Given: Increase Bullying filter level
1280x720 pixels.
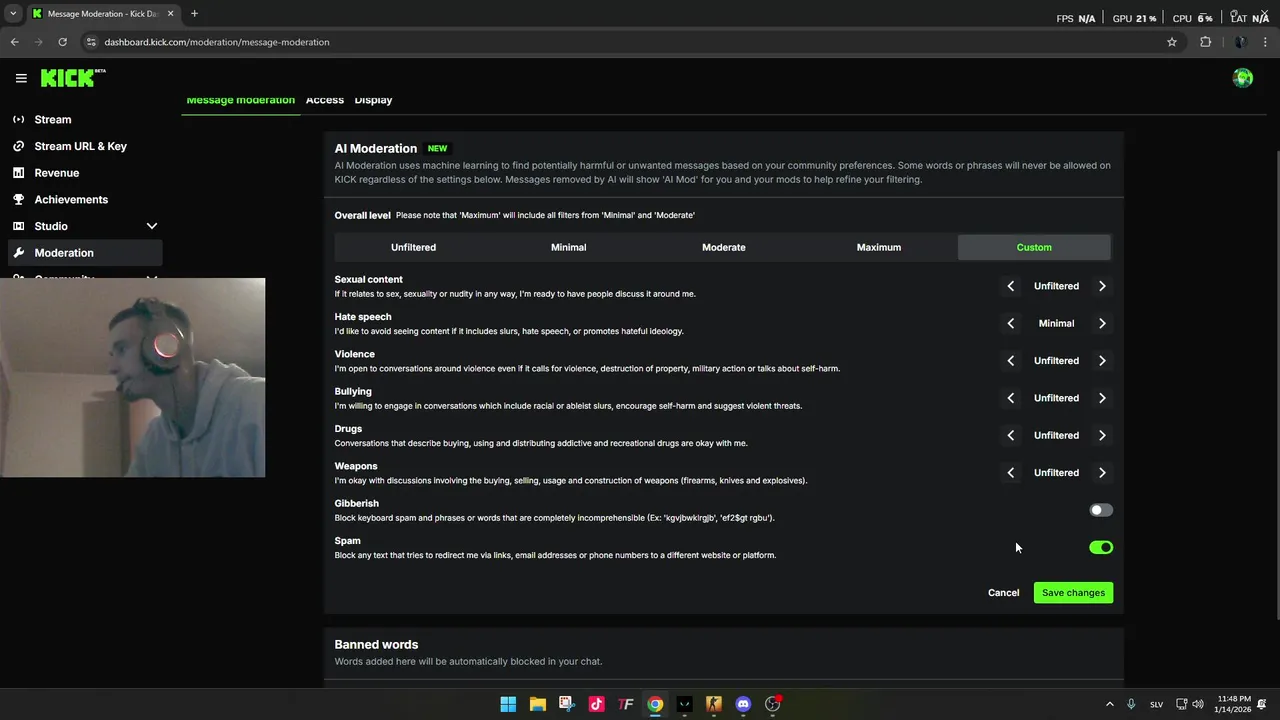Looking at the screenshot, I should click(1102, 398).
